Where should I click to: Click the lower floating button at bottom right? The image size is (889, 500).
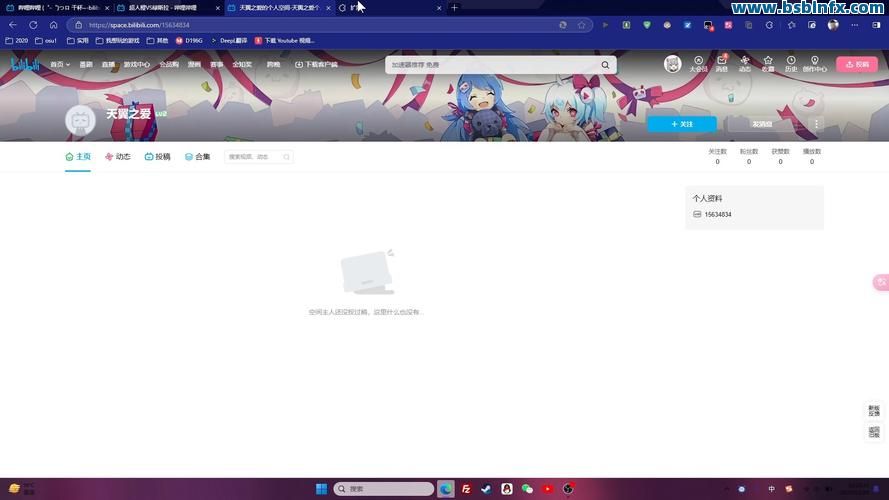point(874,432)
